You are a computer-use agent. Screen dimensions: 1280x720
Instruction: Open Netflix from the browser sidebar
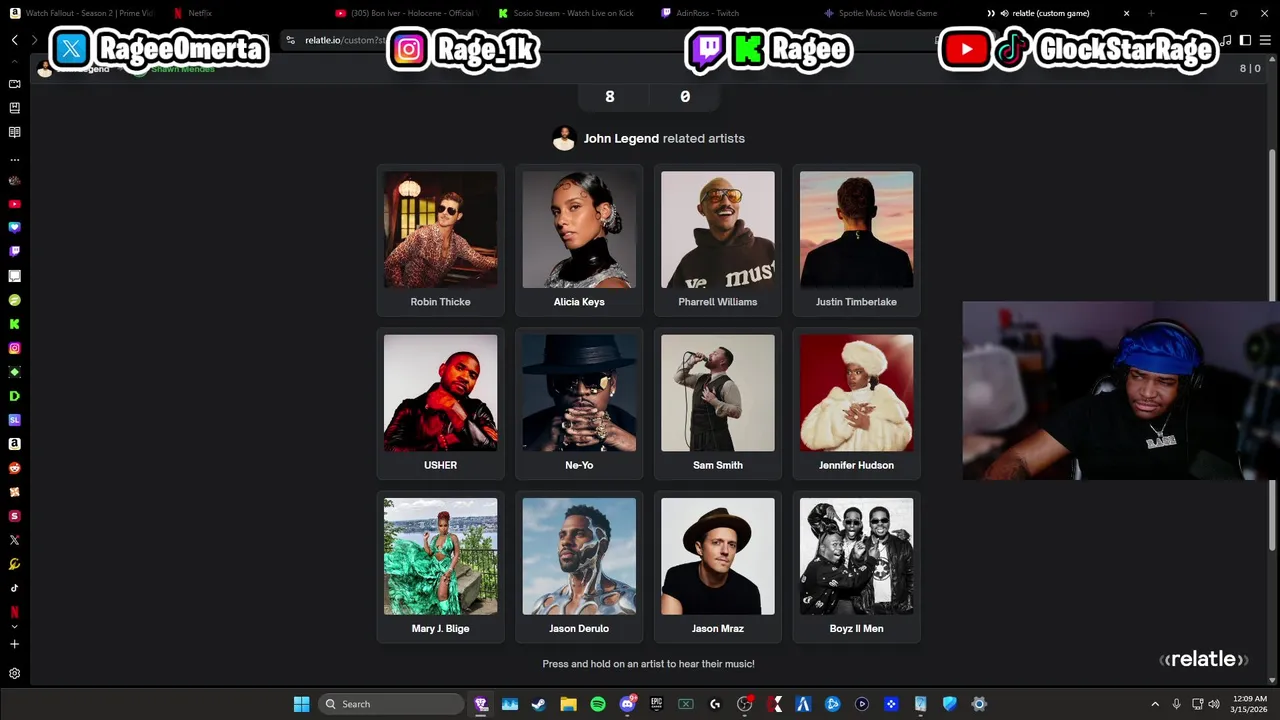coord(14,611)
